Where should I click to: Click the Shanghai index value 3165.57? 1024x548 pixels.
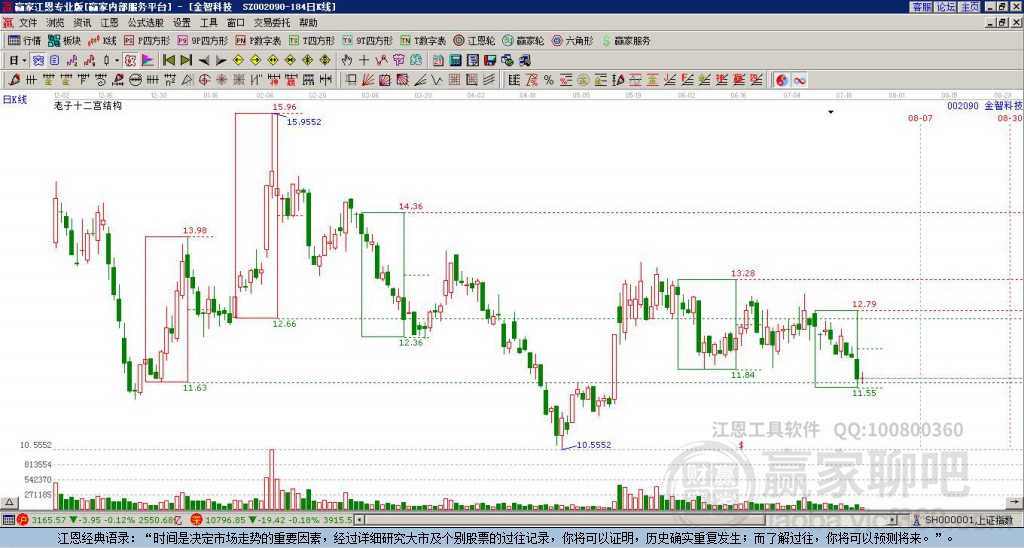tap(48, 521)
